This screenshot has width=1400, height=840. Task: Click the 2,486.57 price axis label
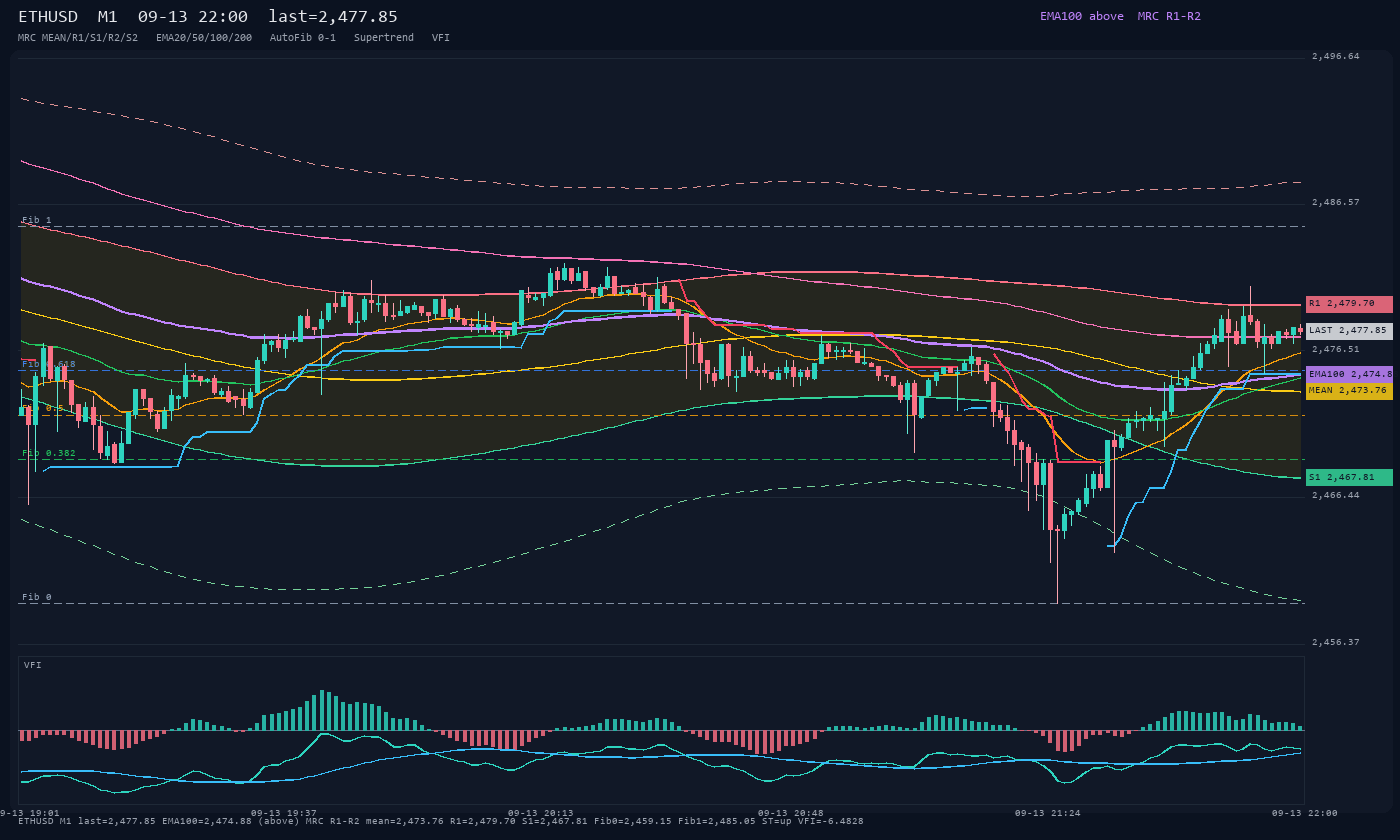[x=1336, y=203]
